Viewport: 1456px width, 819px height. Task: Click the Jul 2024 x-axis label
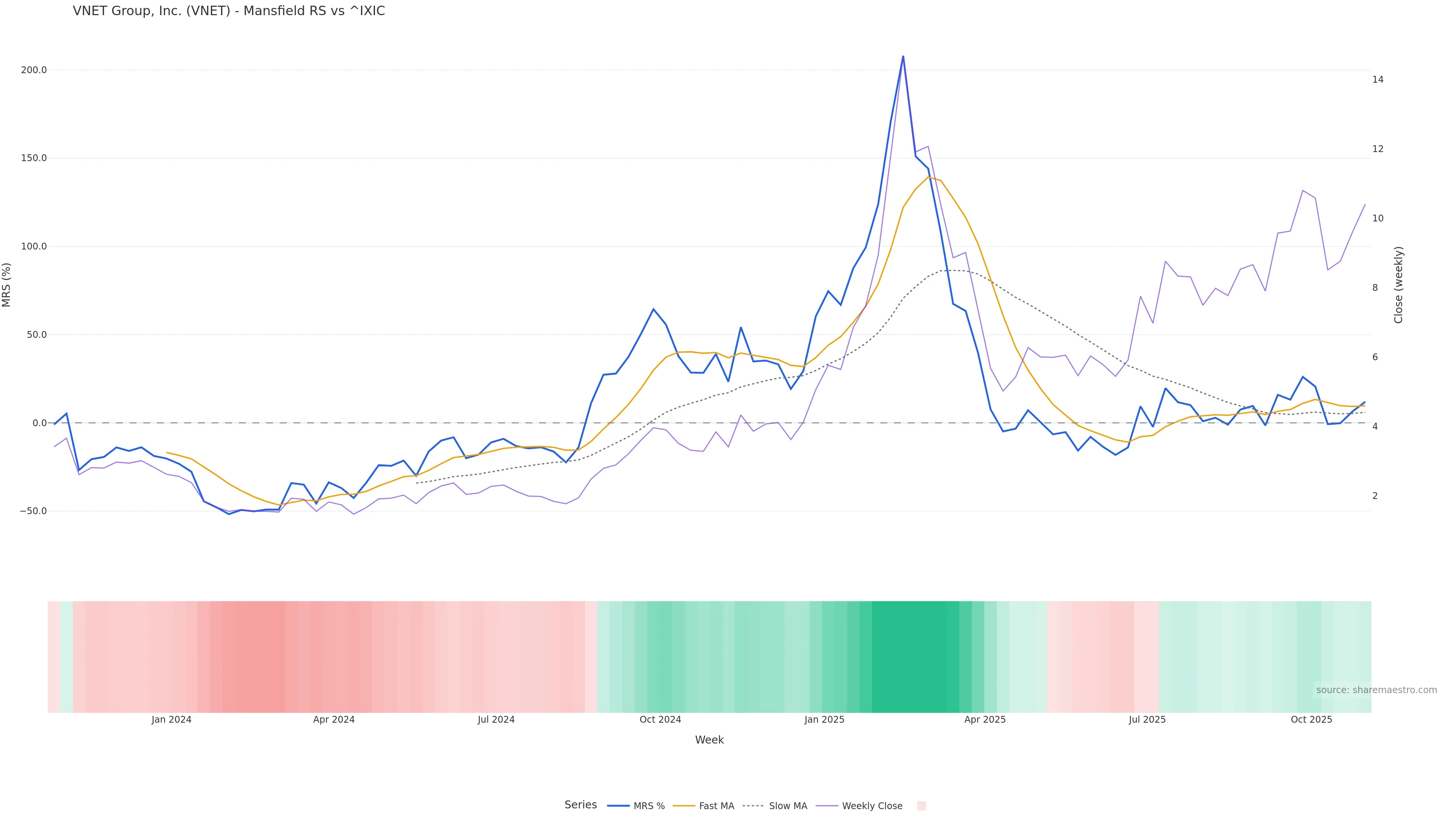496,720
